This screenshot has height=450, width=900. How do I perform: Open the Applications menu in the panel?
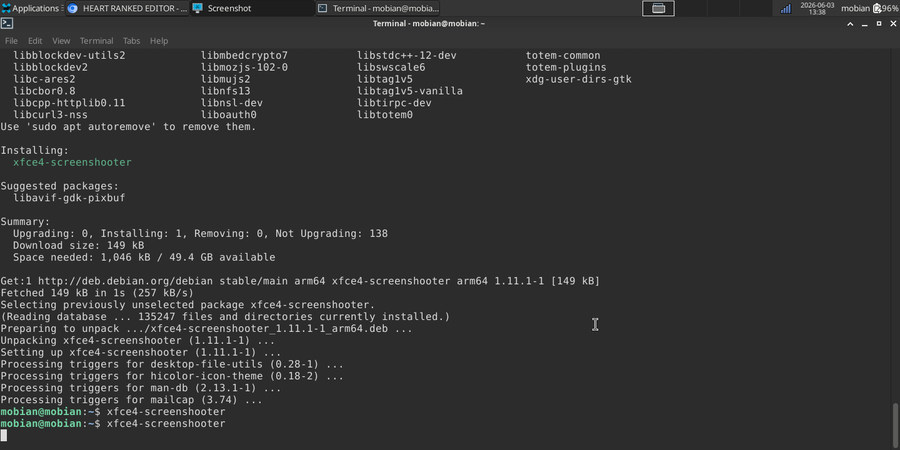pyautogui.click(x=32, y=8)
